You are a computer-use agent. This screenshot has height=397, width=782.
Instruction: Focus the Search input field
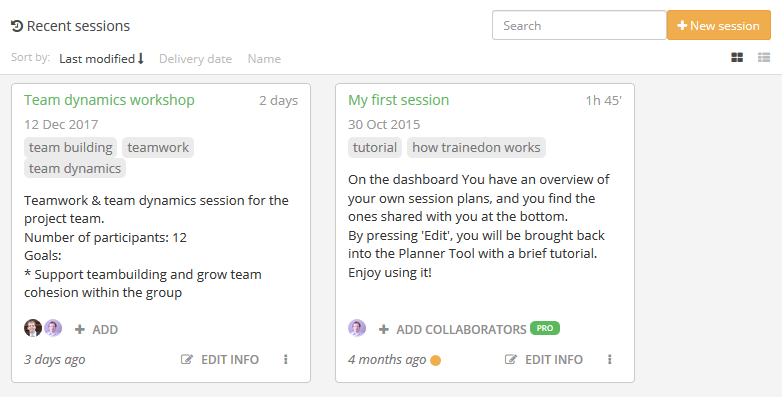tap(579, 25)
